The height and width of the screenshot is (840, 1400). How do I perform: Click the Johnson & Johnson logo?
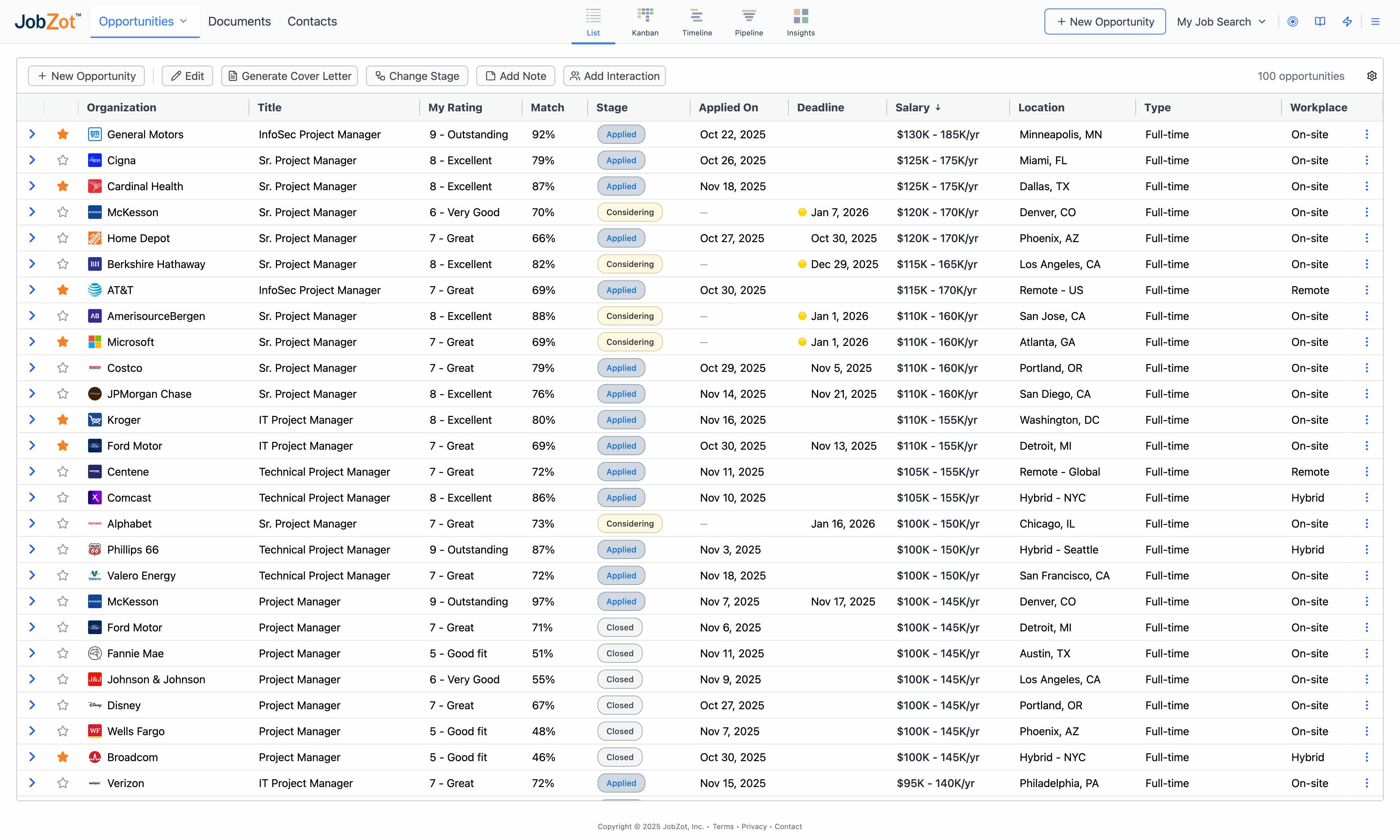95,679
